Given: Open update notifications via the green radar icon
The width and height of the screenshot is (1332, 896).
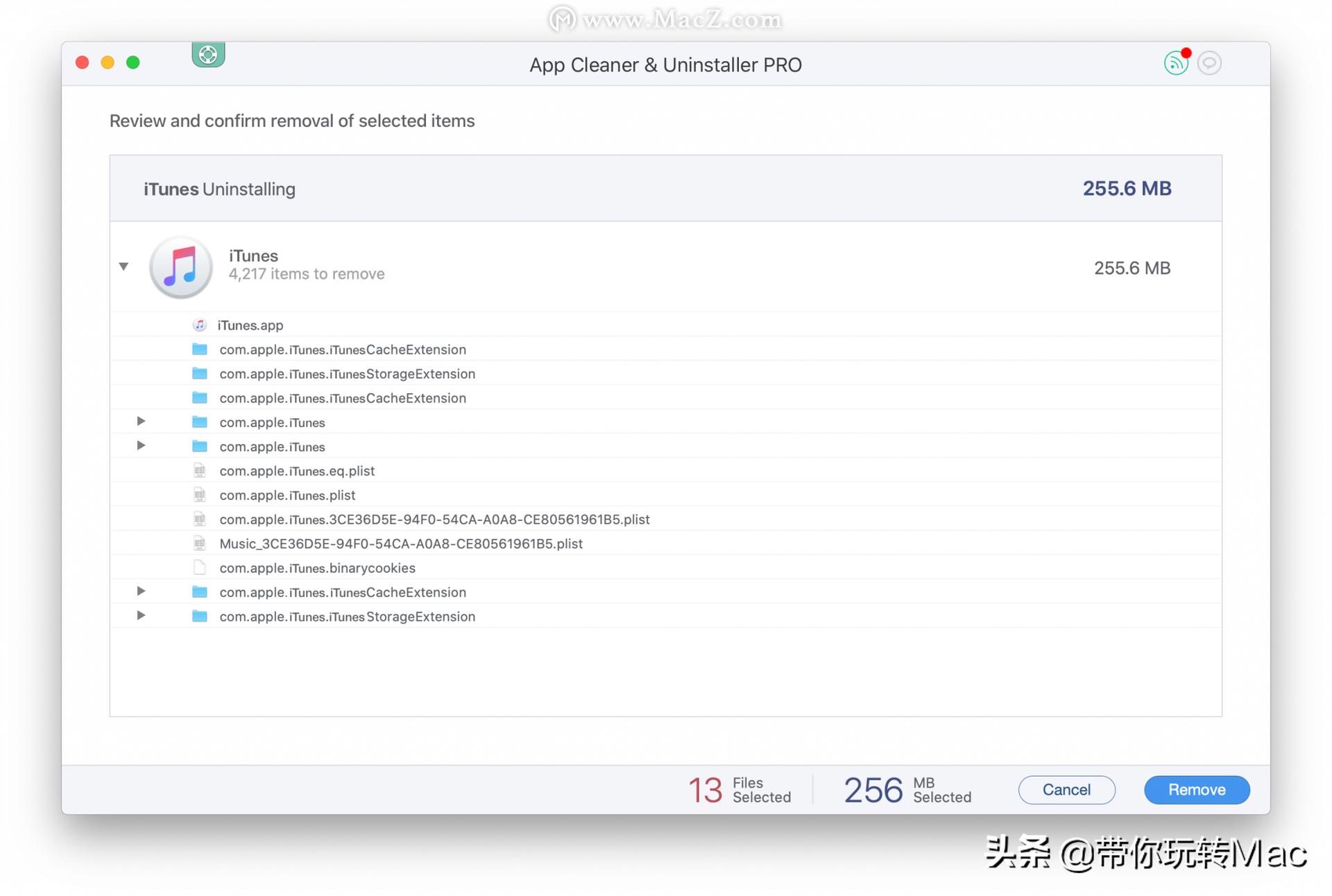Looking at the screenshot, I should (x=1175, y=62).
